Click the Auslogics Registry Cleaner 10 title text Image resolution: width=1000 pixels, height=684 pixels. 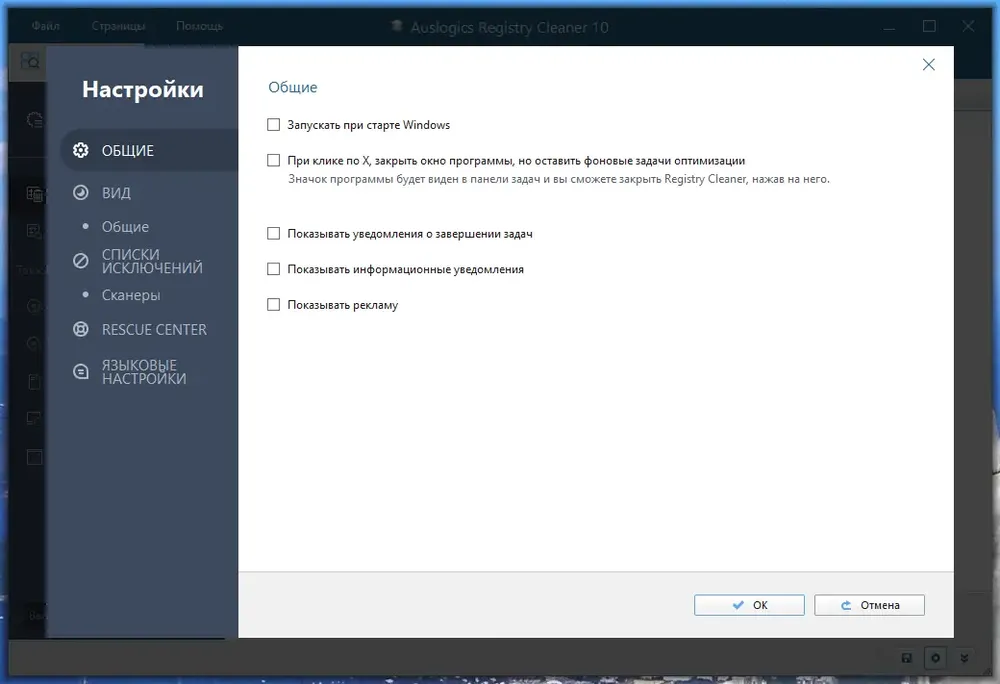coord(510,27)
